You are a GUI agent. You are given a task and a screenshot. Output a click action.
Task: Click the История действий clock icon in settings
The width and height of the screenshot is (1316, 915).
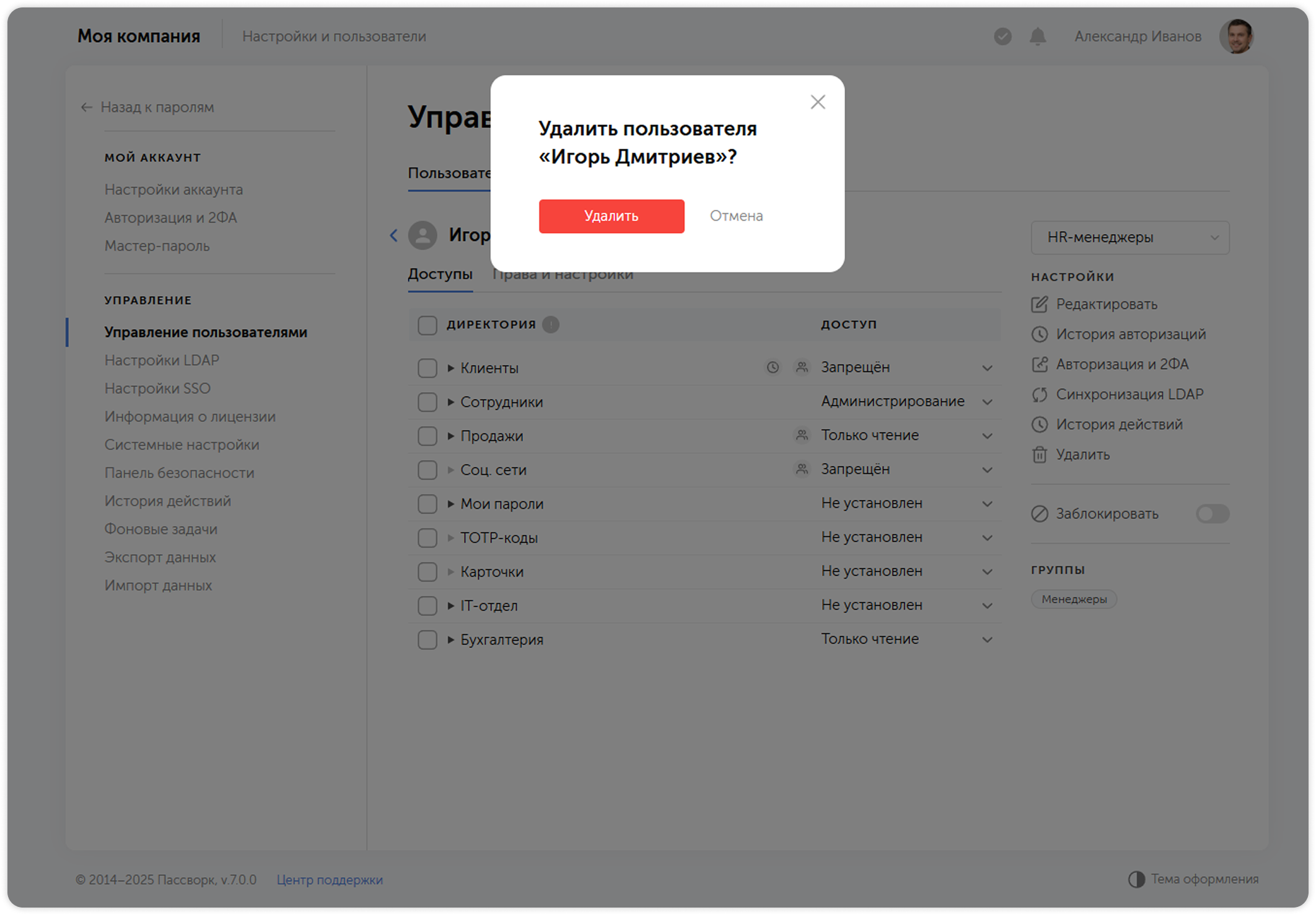point(1039,424)
